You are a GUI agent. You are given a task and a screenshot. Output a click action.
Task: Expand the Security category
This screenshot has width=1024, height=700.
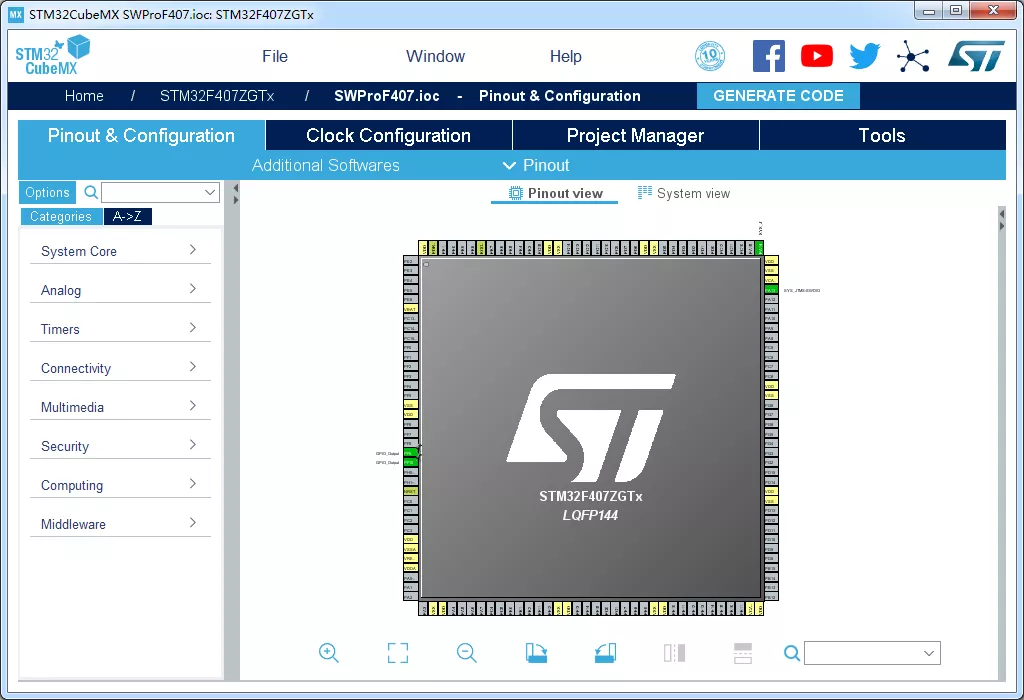[x=120, y=447]
